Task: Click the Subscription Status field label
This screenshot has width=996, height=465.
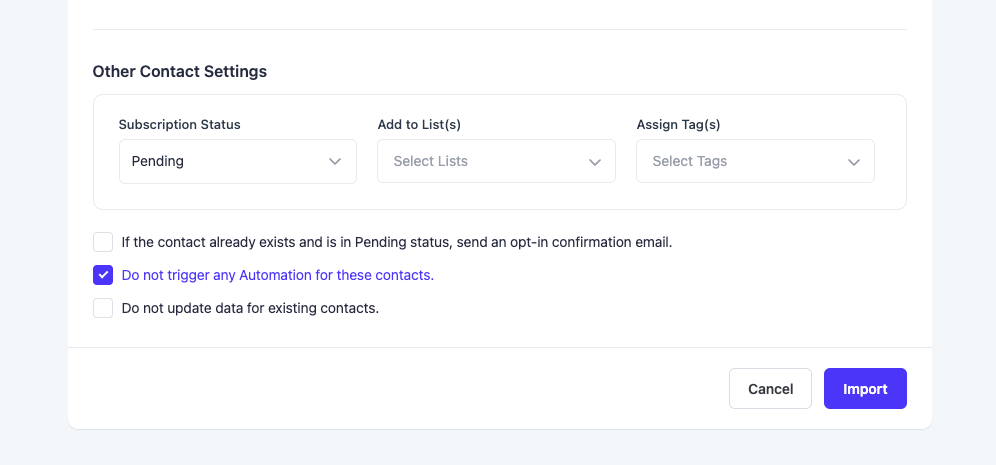Action: 180,125
